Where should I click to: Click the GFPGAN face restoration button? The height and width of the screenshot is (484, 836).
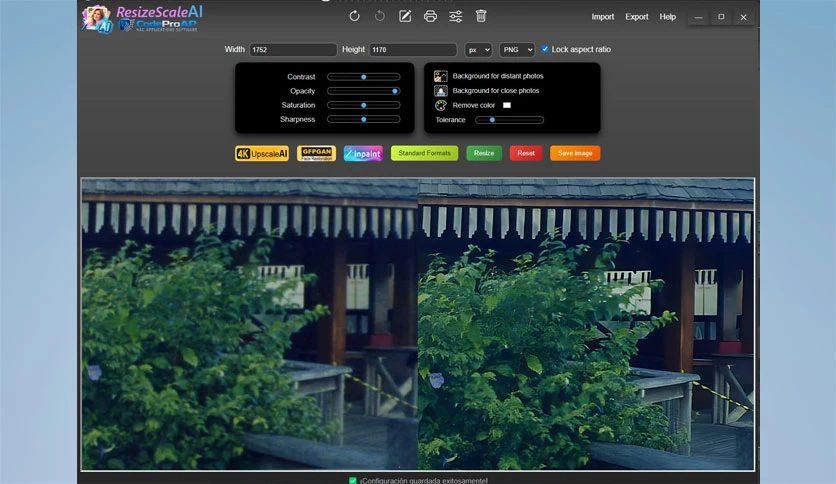(316, 154)
